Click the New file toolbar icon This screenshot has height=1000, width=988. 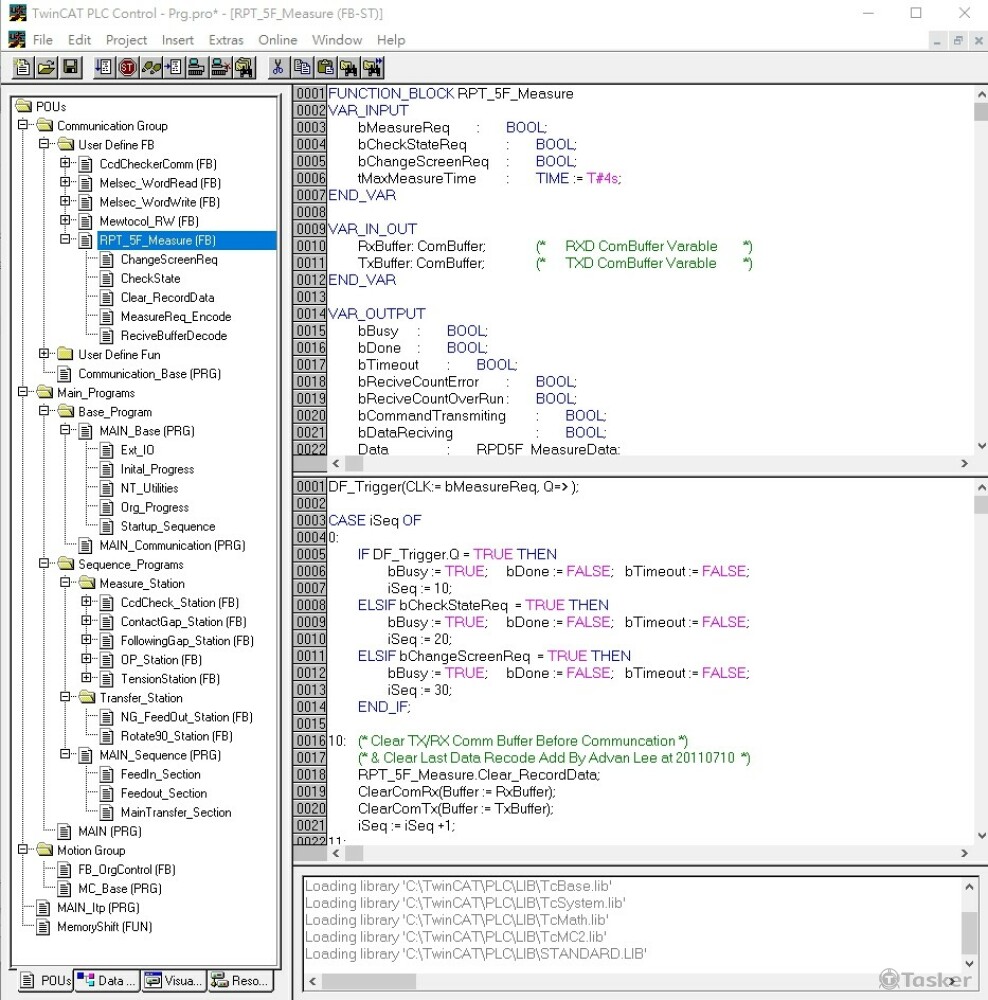[23, 68]
